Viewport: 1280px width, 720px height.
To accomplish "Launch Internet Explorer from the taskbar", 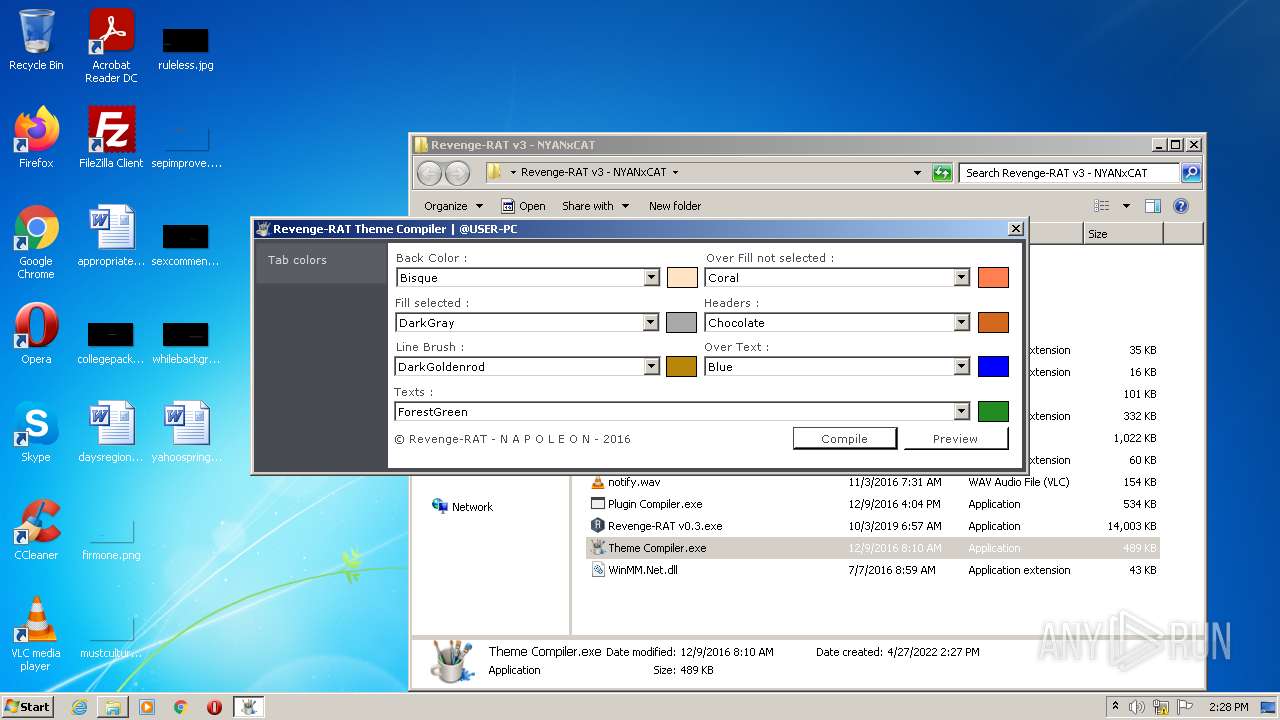I will tap(79, 707).
